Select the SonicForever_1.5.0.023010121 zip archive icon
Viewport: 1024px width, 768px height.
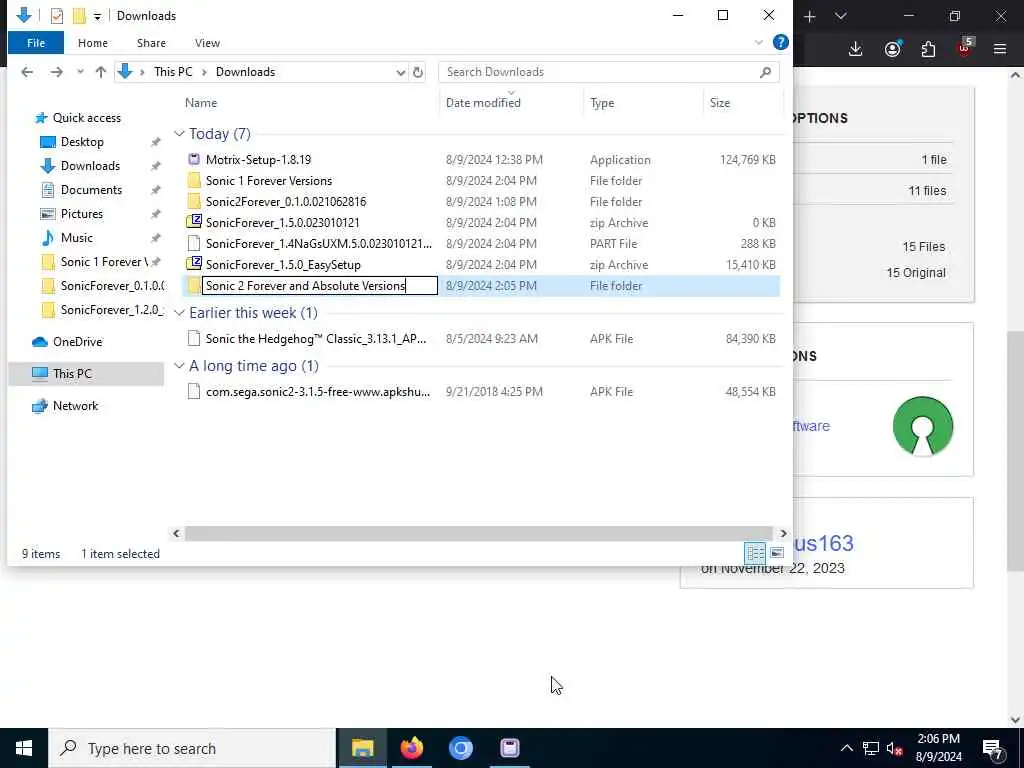pyautogui.click(x=194, y=223)
